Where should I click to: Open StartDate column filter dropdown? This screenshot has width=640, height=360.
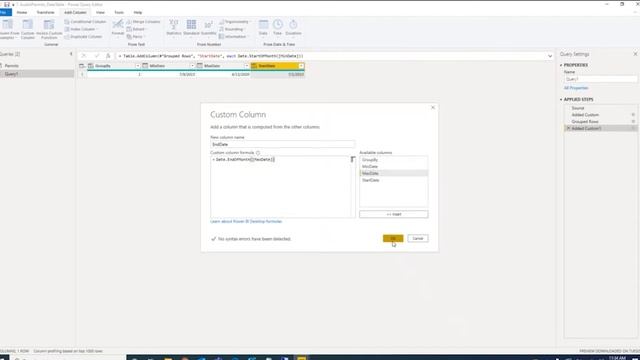click(x=301, y=66)
